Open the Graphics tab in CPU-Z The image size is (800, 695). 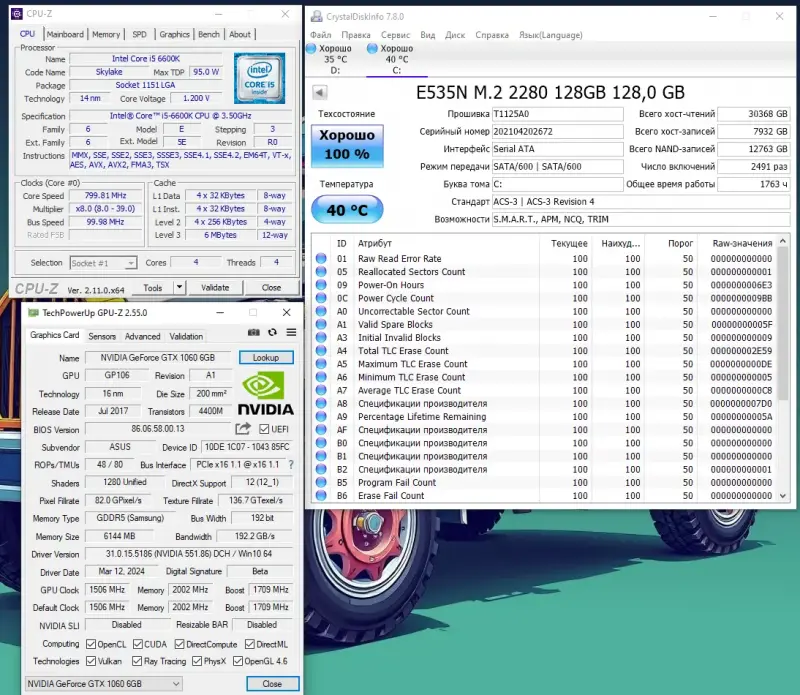click(x=174, y=34)
